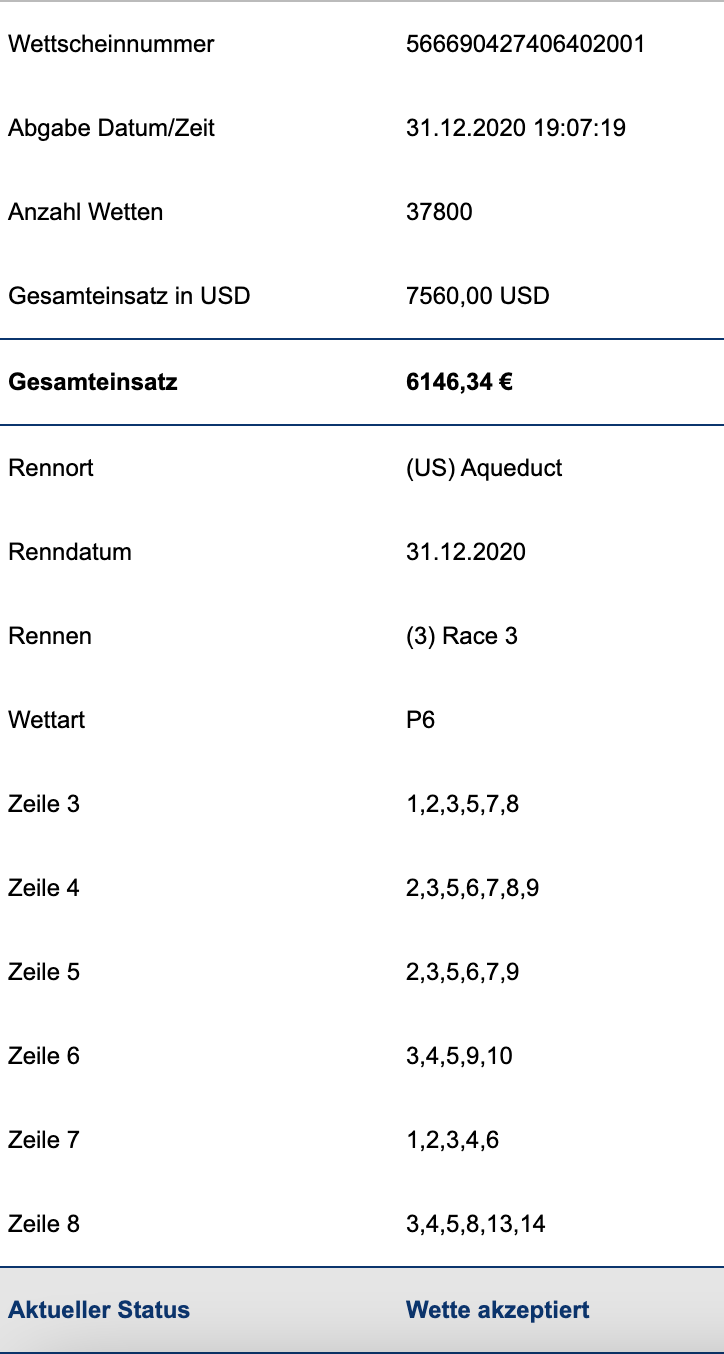Click Zeile 6 numbers 3,4,5,9,10
The image size is (724, 1354).
pyautogui.click(x=459, y=1056)
